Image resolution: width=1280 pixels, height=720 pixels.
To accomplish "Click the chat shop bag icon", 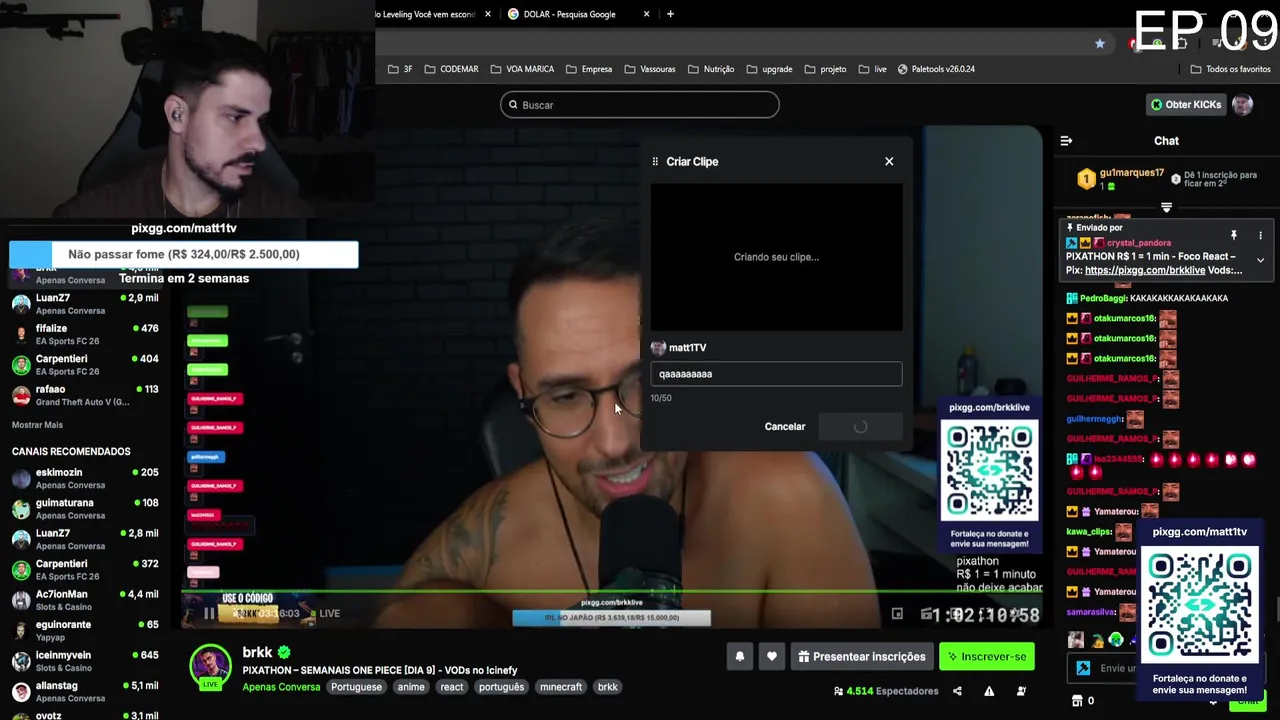I will pos(1077,701).
